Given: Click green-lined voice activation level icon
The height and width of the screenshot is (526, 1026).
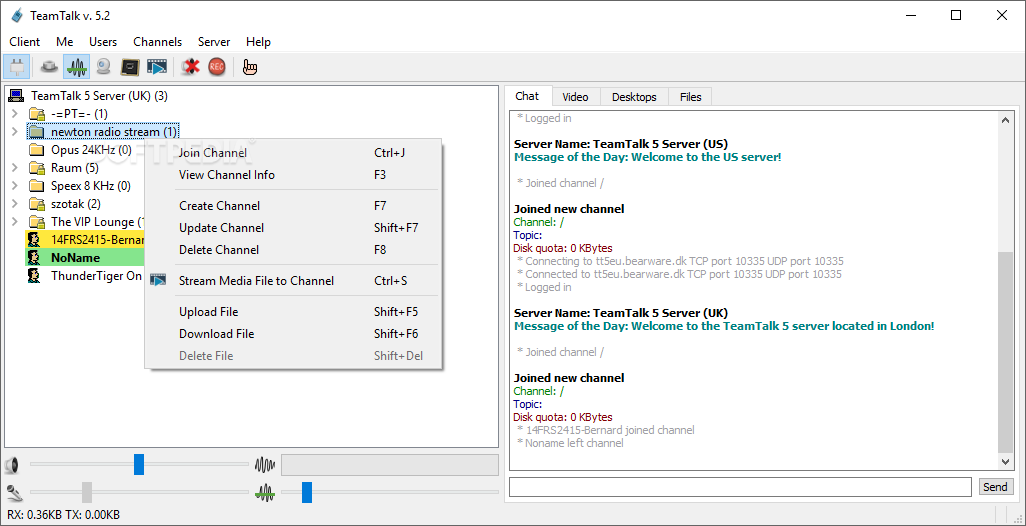Looking at the screenshot, I should tap(264, 493).
